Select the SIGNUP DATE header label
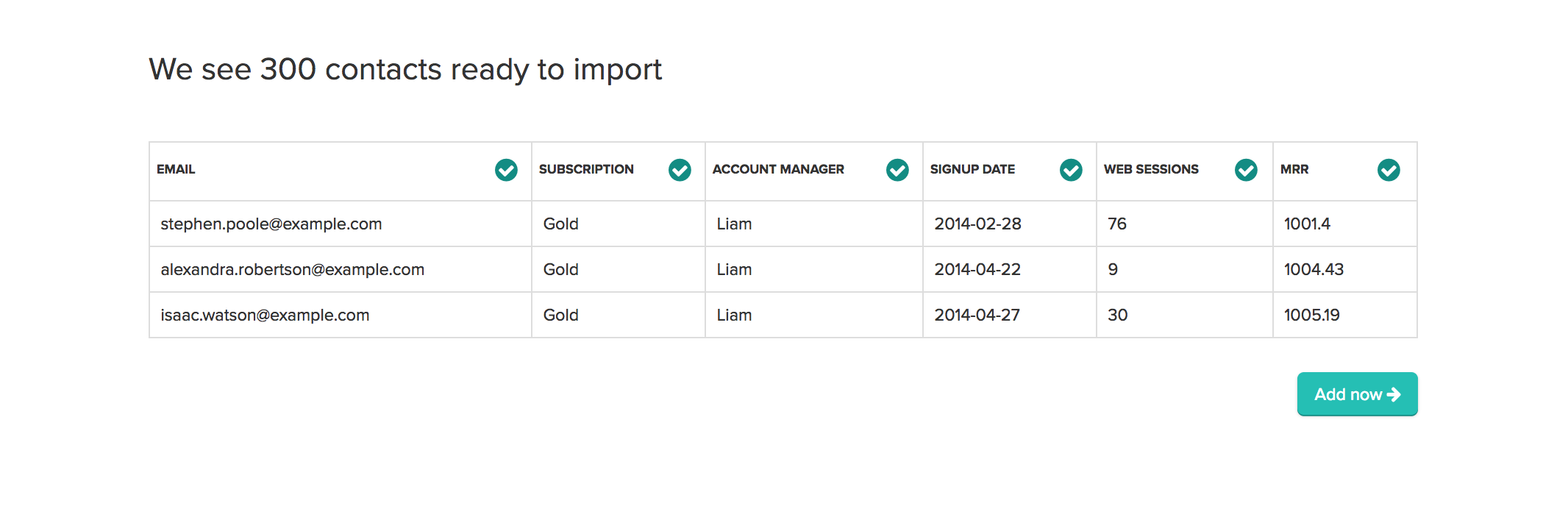The height and width of the screenshot is (506, 1568). pos(972,169)
